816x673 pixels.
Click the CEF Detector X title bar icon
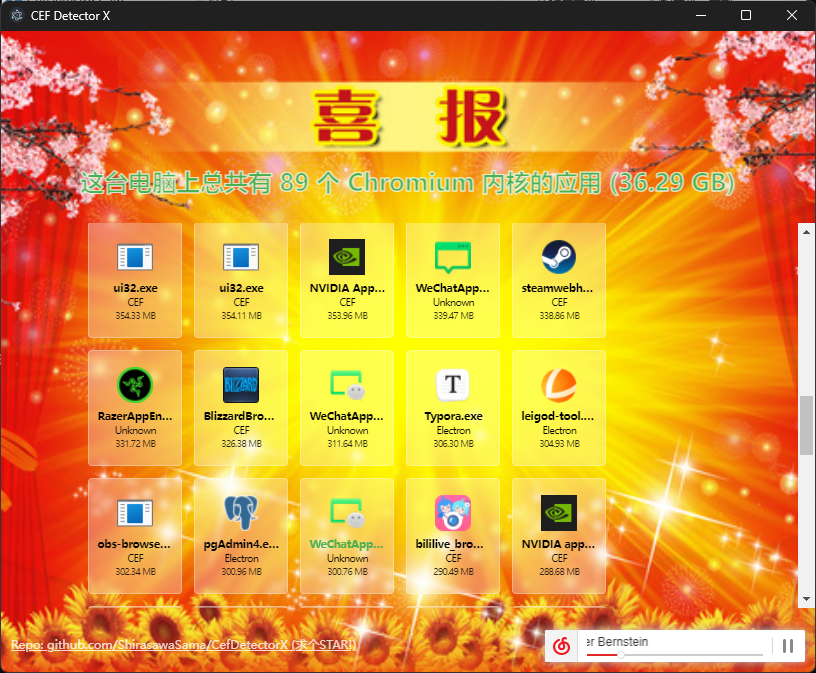pyautogui.click(x=16, y=15)
